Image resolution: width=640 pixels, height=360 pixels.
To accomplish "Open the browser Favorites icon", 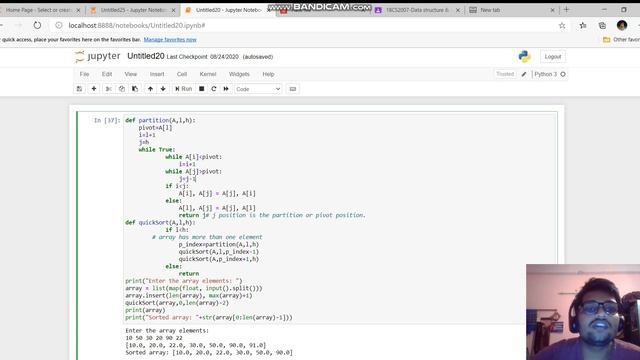I will pyautogui.click(x=583, y=25).
